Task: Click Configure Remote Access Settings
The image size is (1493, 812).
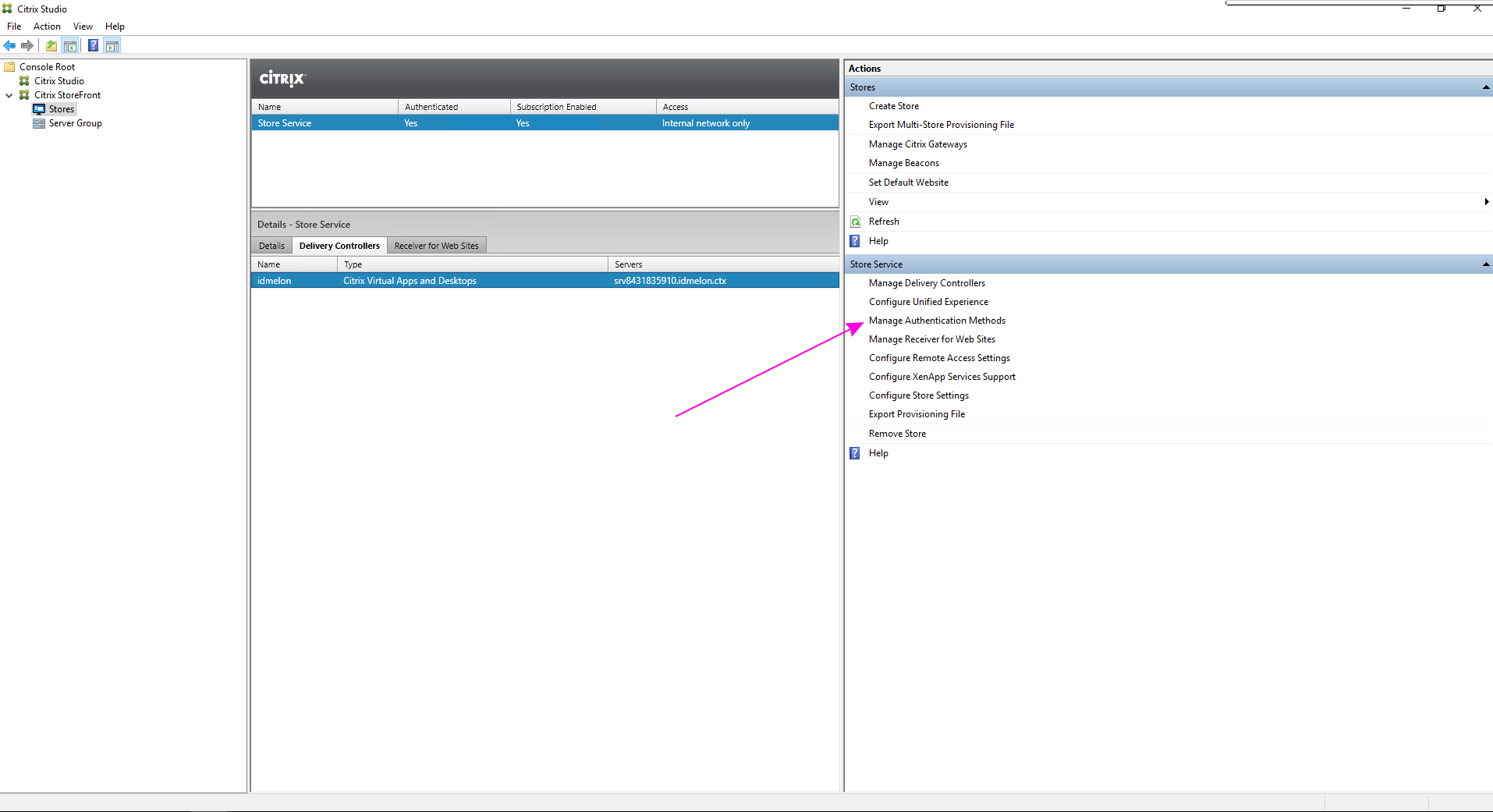Action: [939, 358]
